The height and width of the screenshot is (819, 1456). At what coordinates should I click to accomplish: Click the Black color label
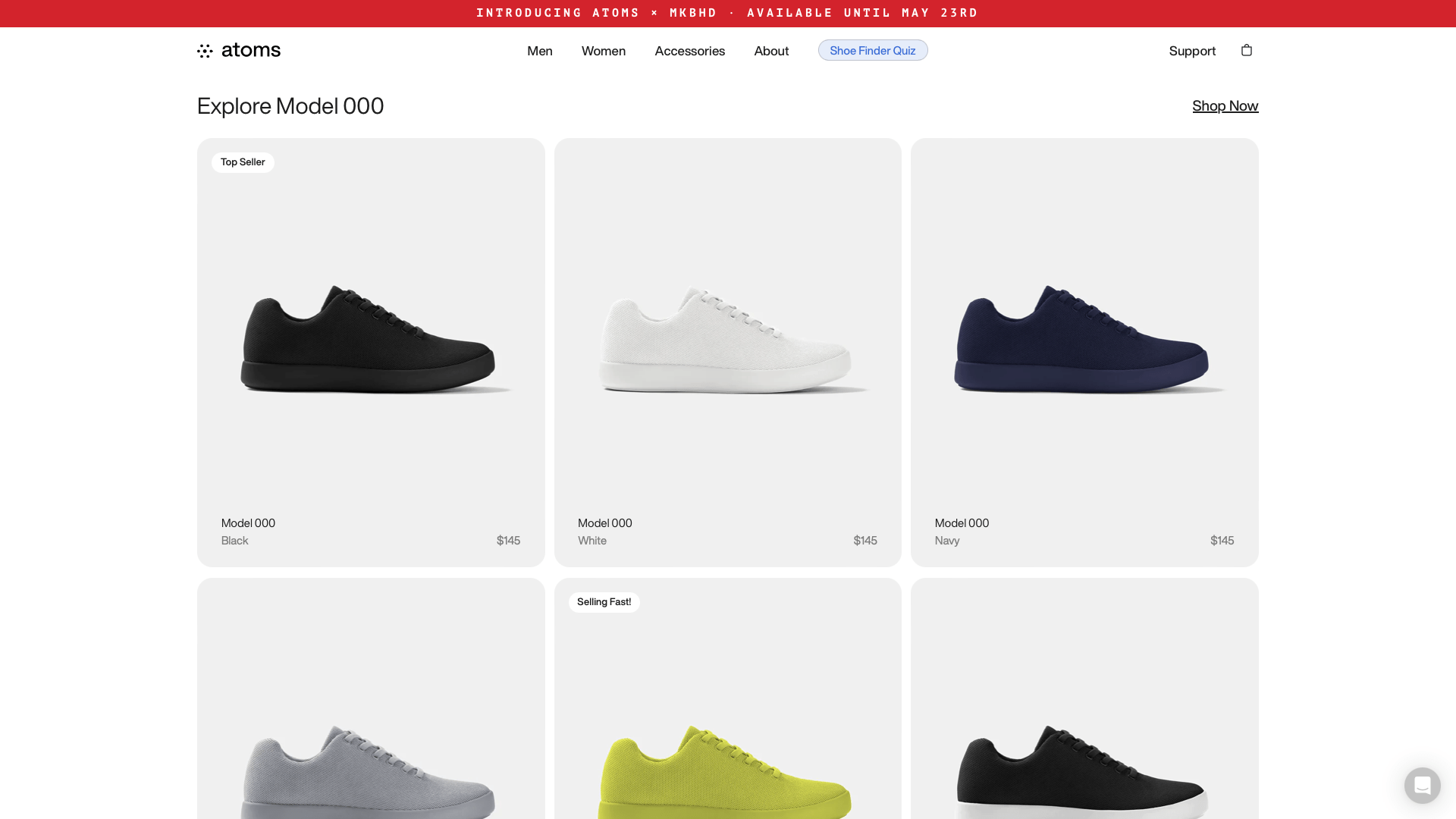click(x=235, y=541)
